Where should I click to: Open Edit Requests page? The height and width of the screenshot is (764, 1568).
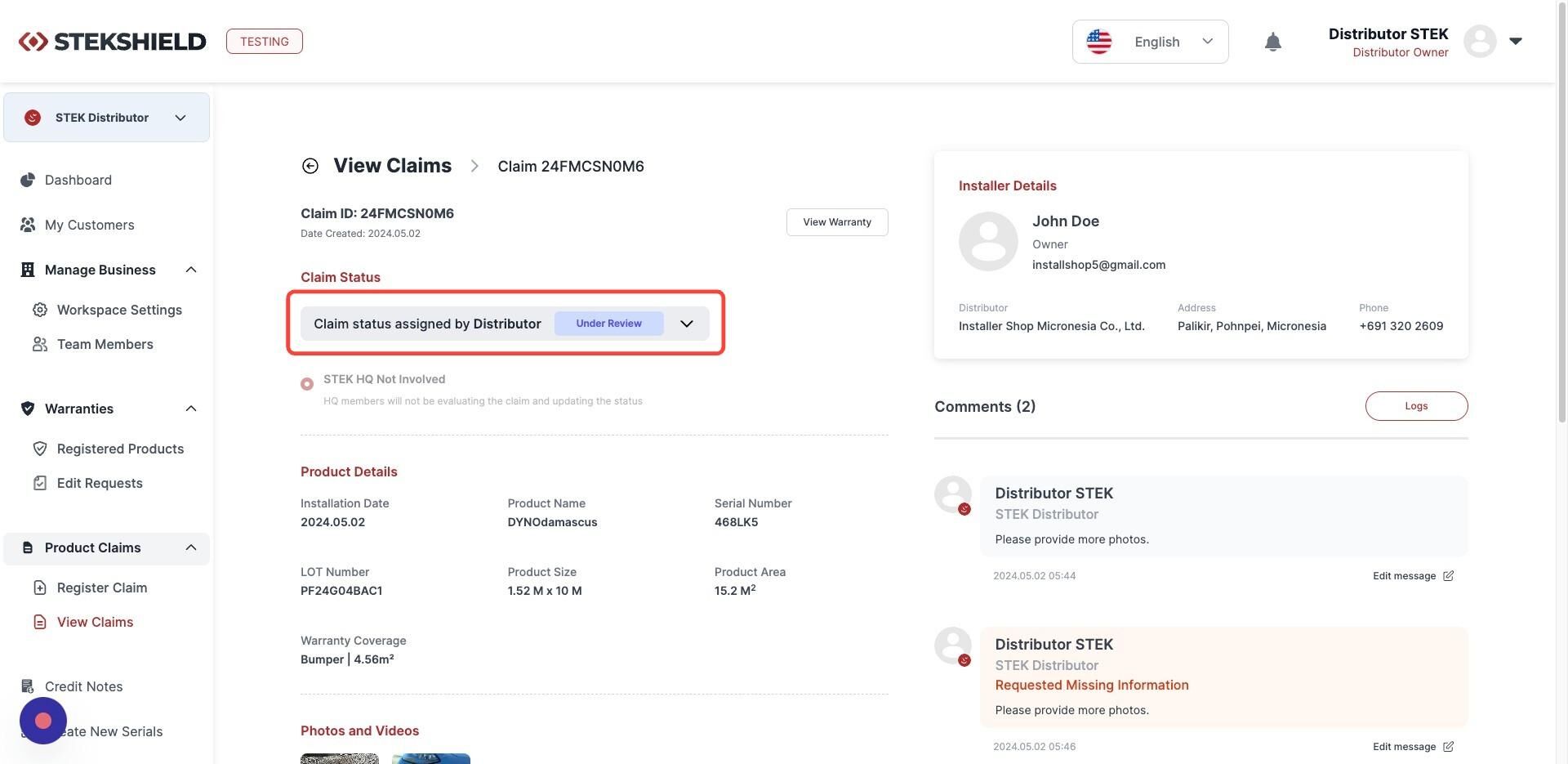coord(100,483)
